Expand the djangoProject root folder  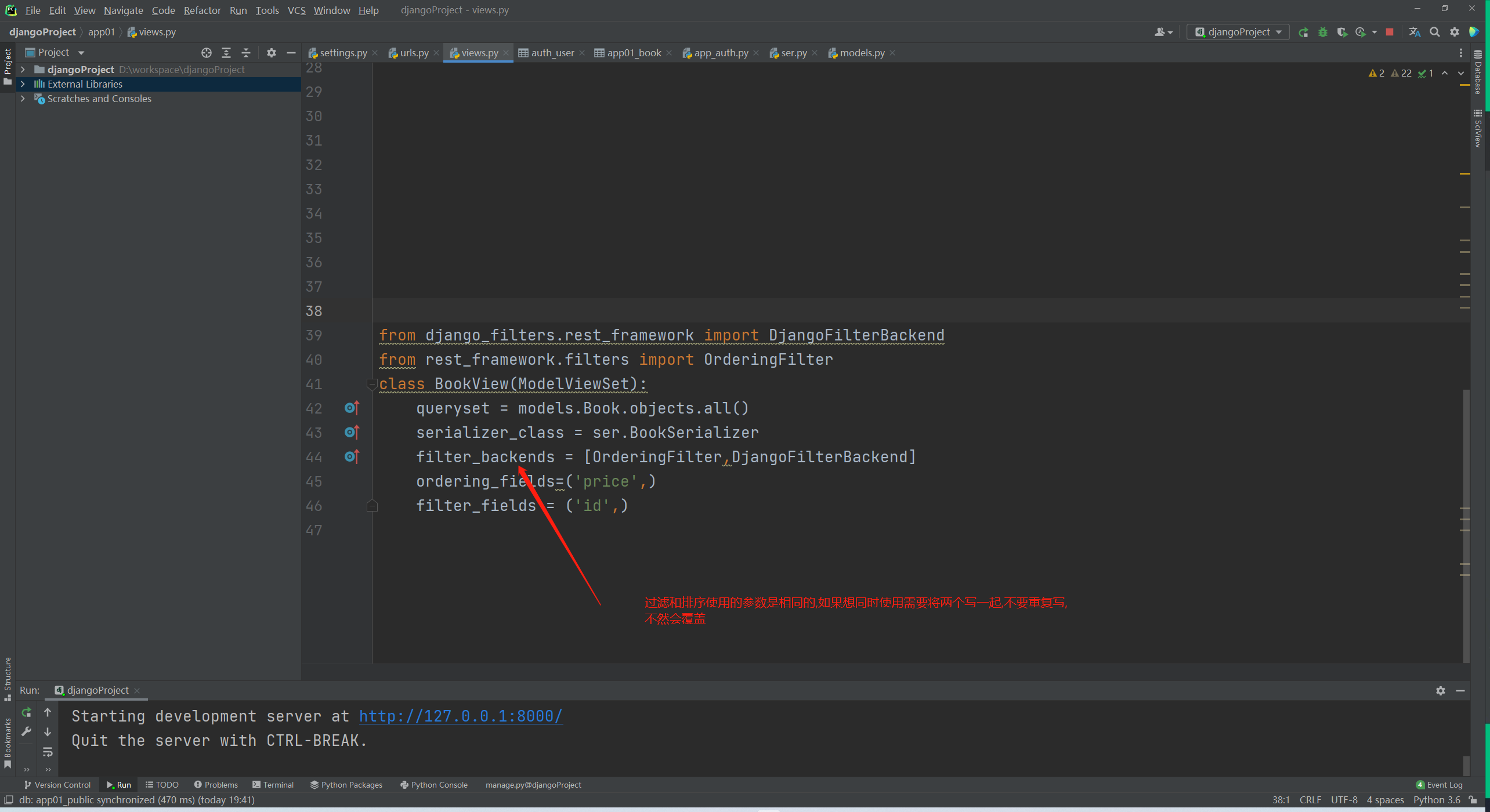click(23, 70)
